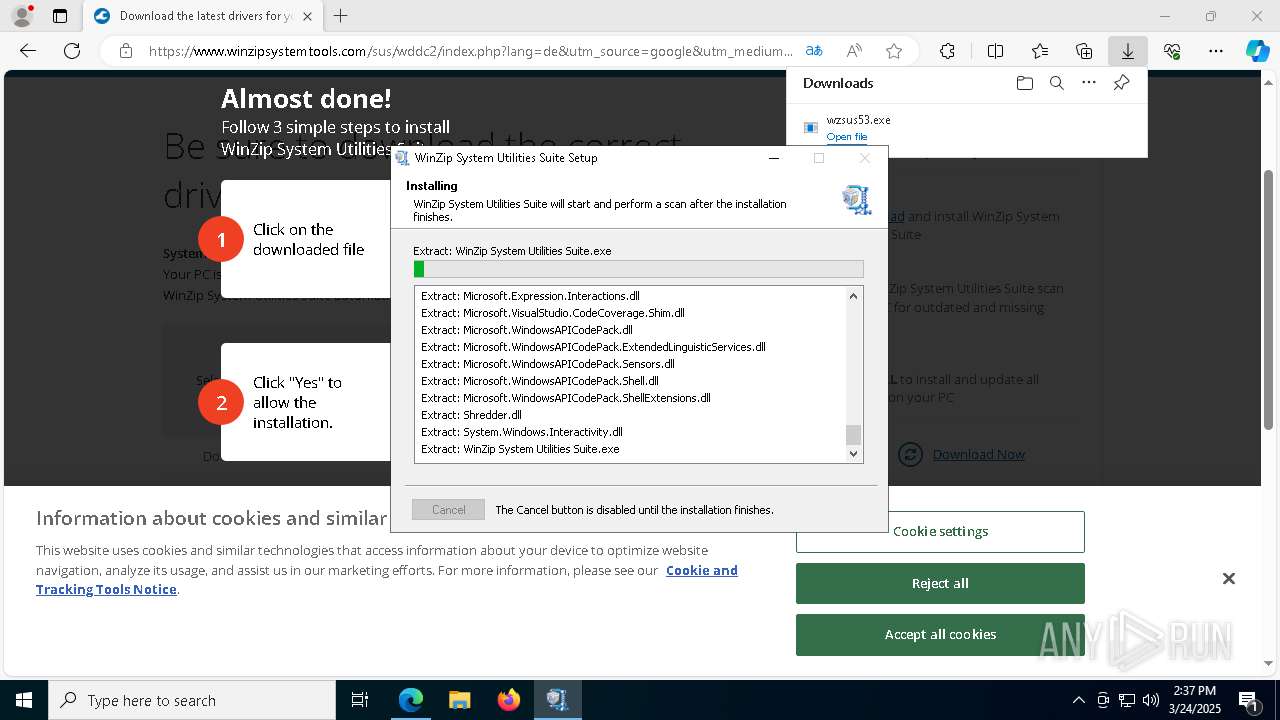
Task: Select log line Extract: Shredder.dll
Action: tap(471, 415)
